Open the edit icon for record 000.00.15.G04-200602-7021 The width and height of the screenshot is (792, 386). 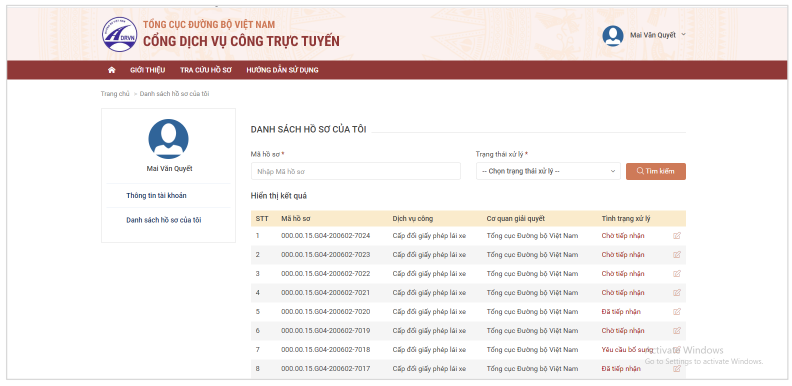(677, 293)
